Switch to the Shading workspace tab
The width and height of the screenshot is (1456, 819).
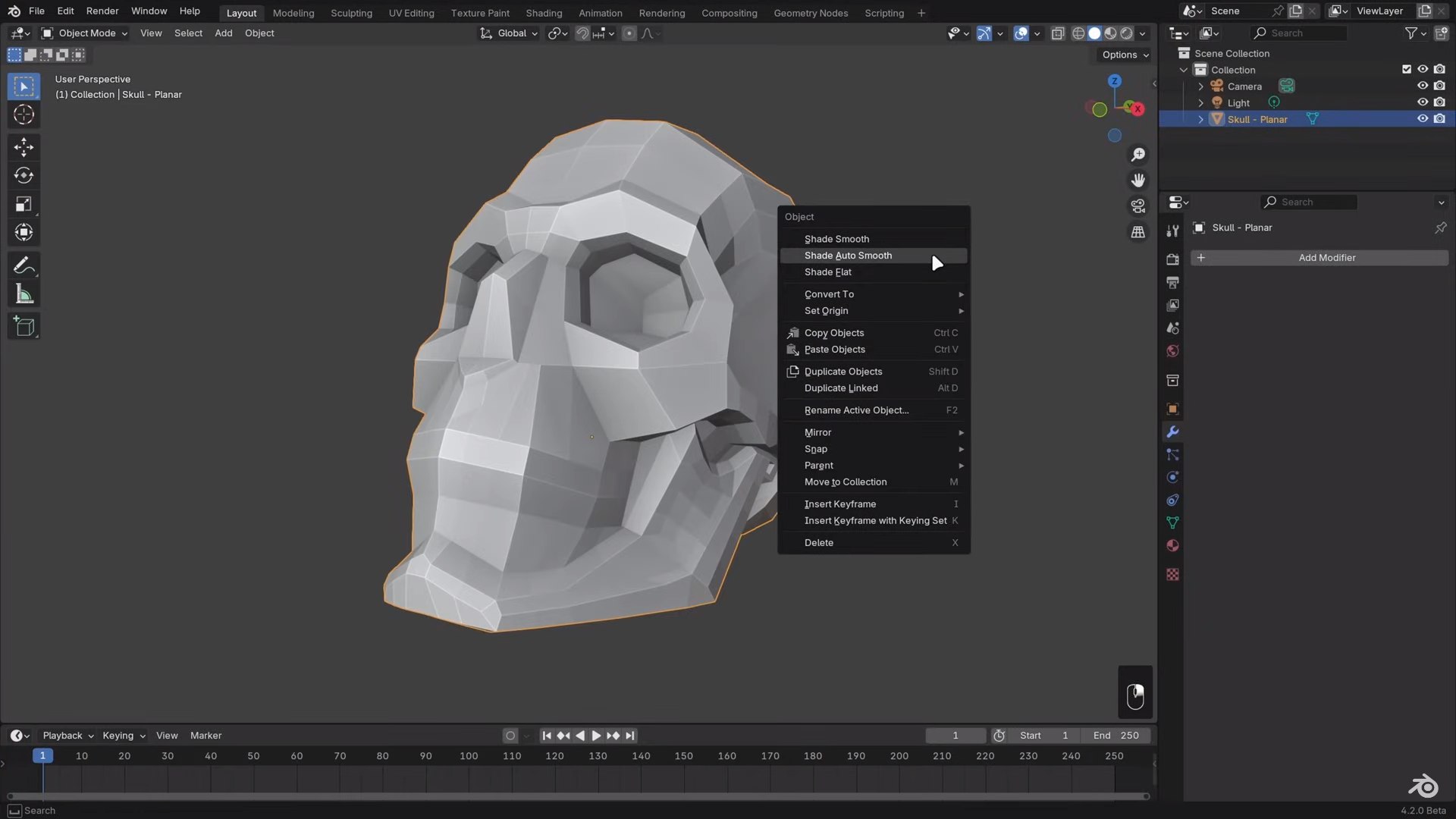(x=544, y=13)
